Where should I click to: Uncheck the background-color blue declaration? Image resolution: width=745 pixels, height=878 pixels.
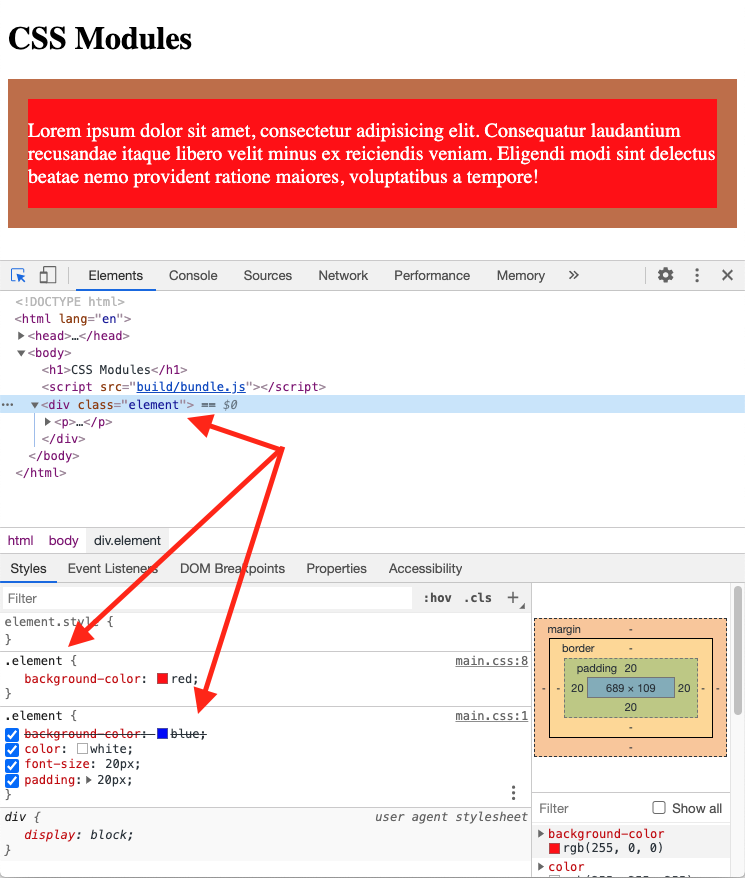(x=12, y=734)
